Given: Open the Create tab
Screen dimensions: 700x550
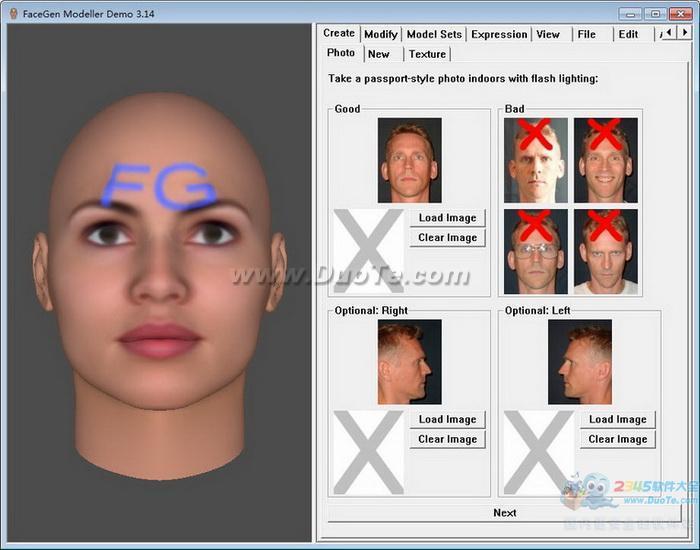Looking at the screenshot, I should [339, 33].
